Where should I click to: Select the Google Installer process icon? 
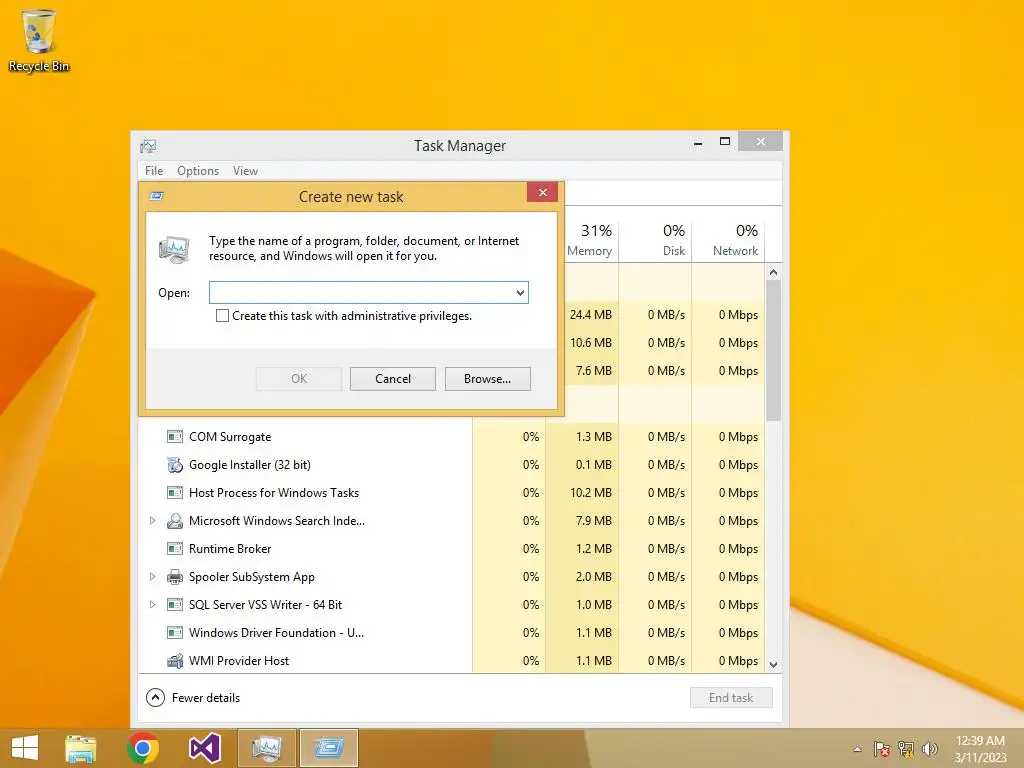[174, 465]
